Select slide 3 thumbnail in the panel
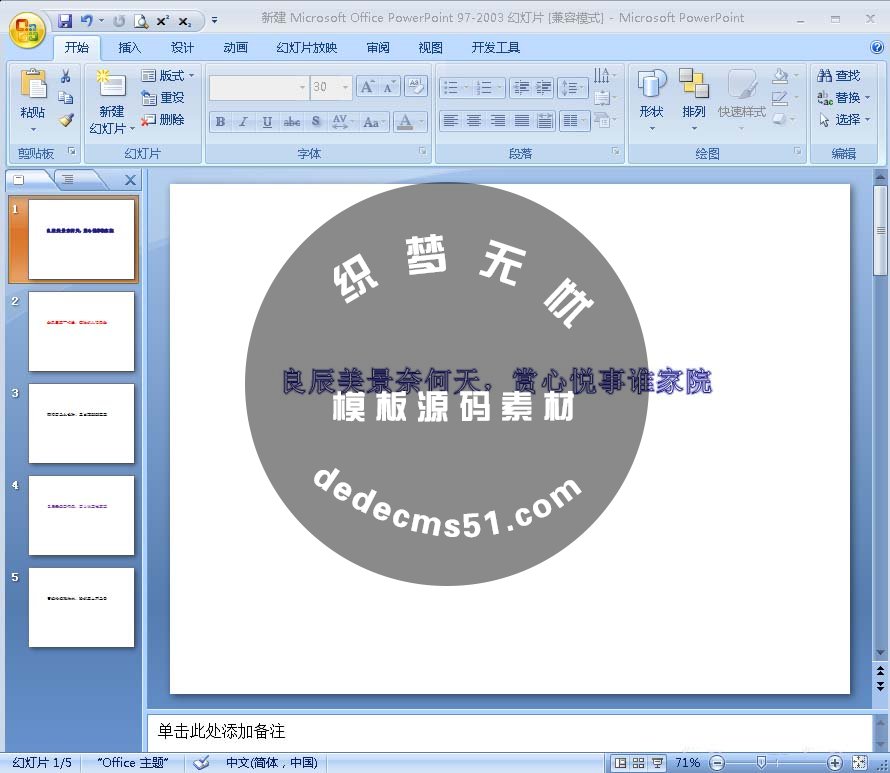 [82, 423]
